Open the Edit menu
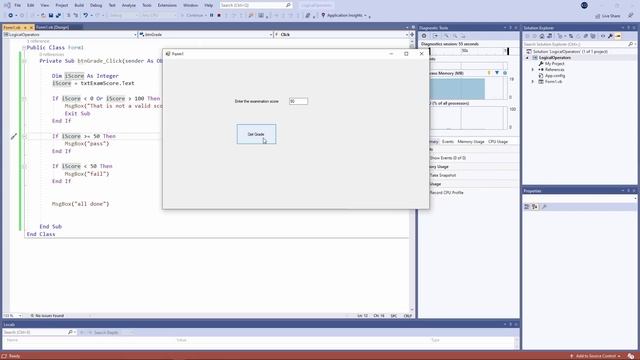This screenshot has width=640, height=360. click(x=31, y=5)
